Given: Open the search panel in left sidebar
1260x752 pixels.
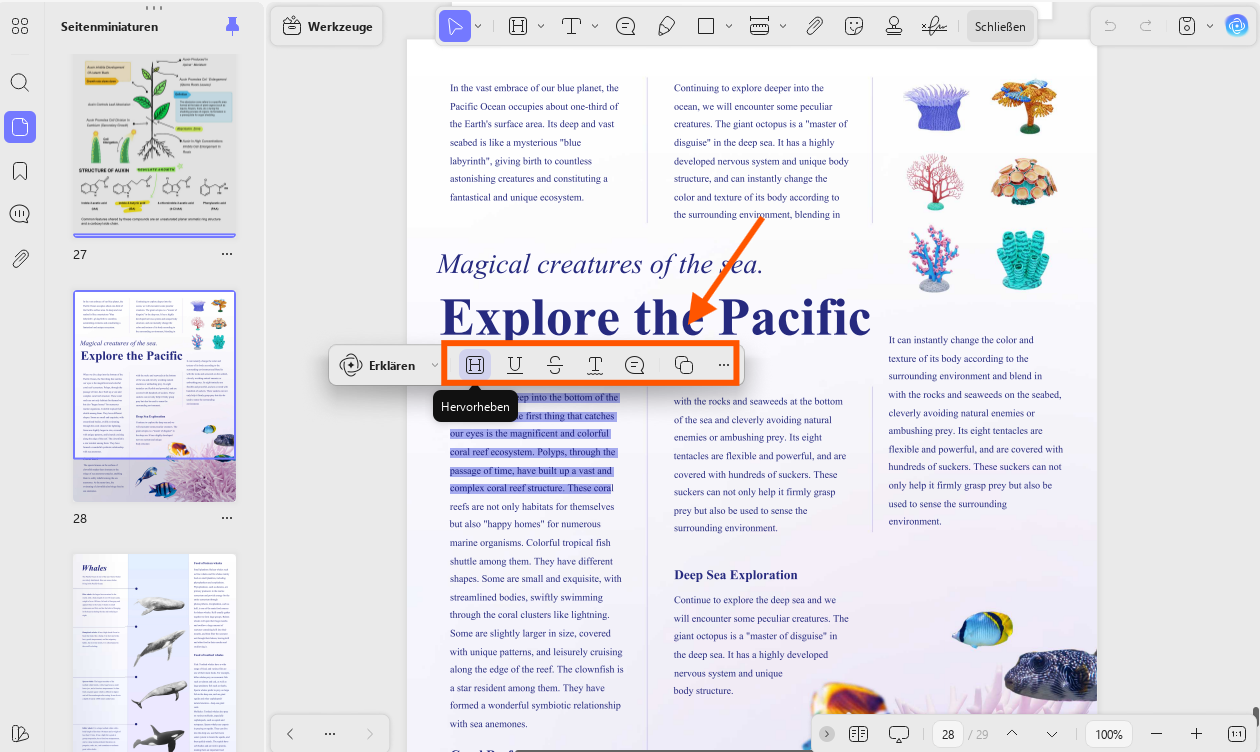Looking at the screenshot, I should (20, 82).
